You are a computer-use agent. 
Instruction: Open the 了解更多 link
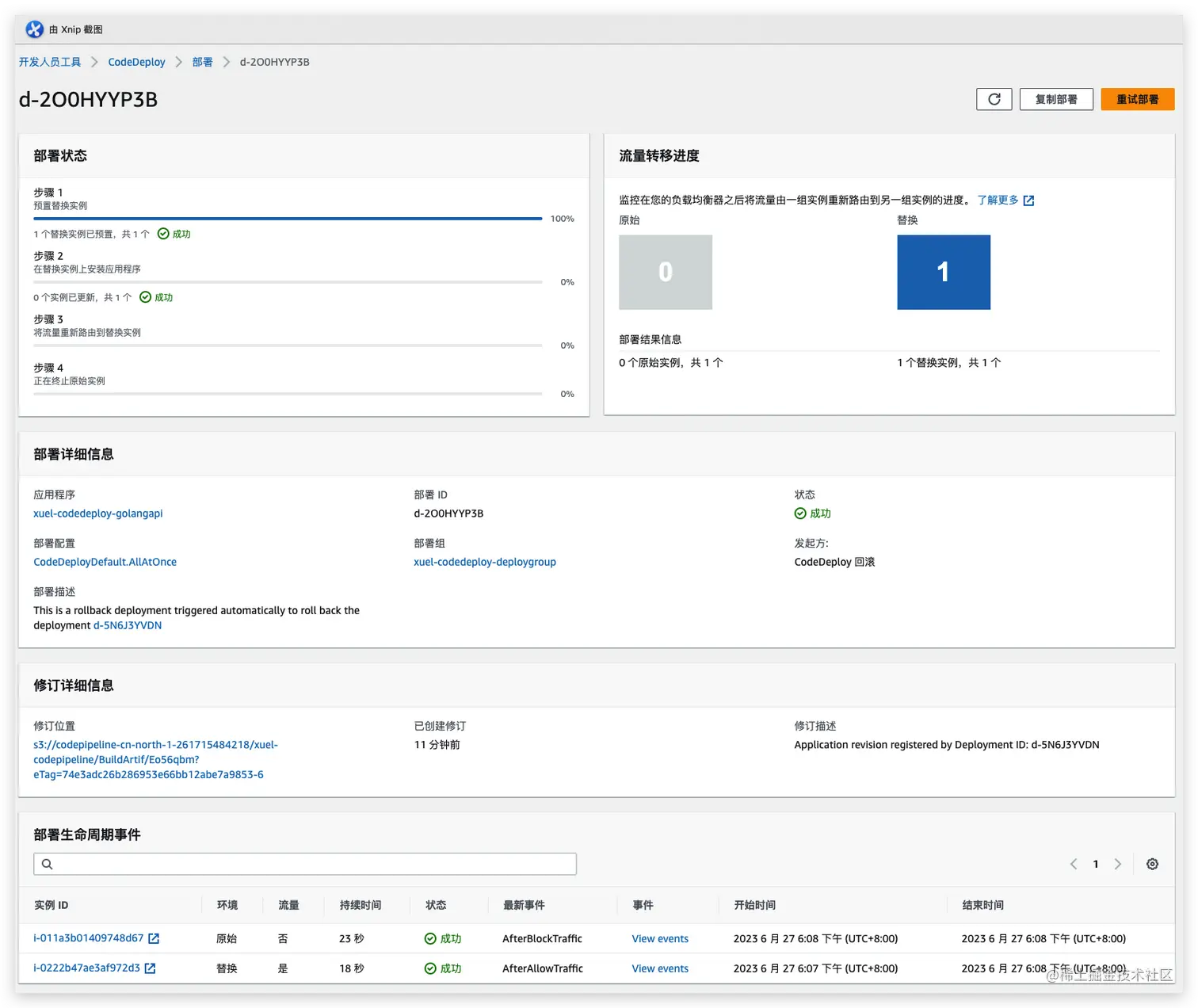coord(998,200)
